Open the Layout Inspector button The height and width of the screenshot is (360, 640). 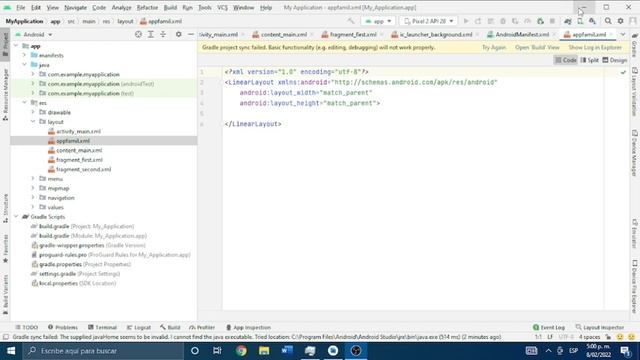(x=600, y=327)
